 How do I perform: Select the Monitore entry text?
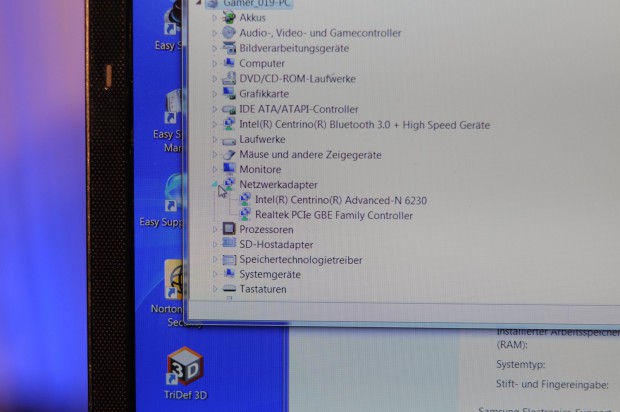pos(260,170)
